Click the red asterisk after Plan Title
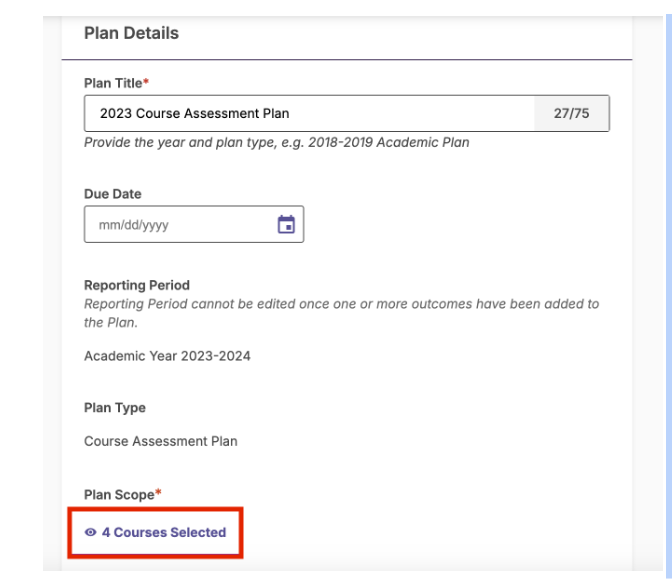The image size is (672, 588). [x=146, y=81]
